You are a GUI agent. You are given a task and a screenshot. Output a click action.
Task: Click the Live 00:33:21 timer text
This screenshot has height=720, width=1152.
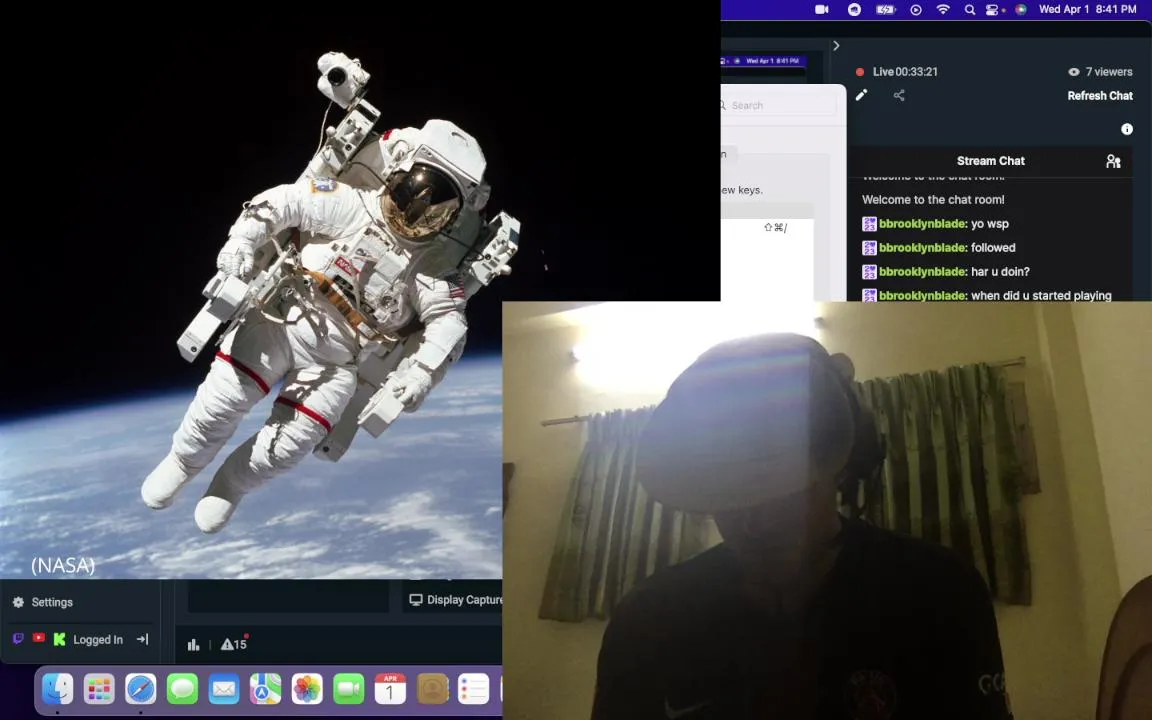point(905,72)
